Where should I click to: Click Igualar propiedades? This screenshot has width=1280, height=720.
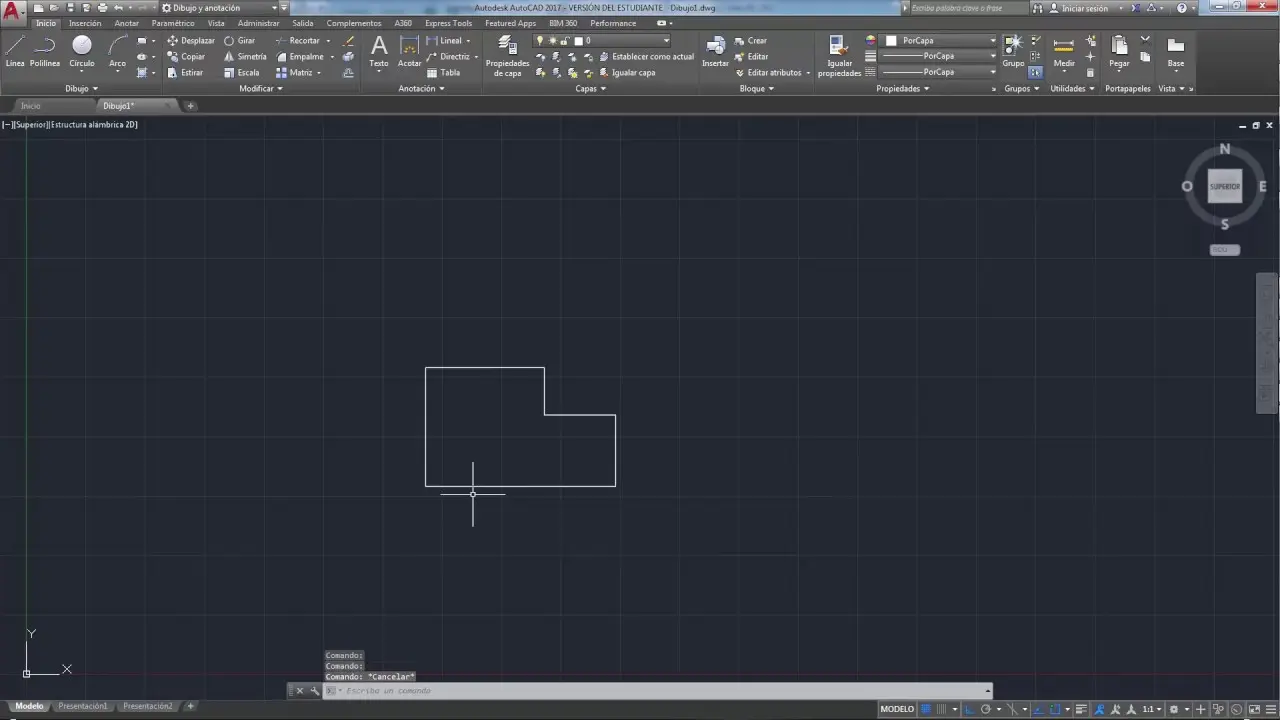pyautogui.click(x=839, y=56)
